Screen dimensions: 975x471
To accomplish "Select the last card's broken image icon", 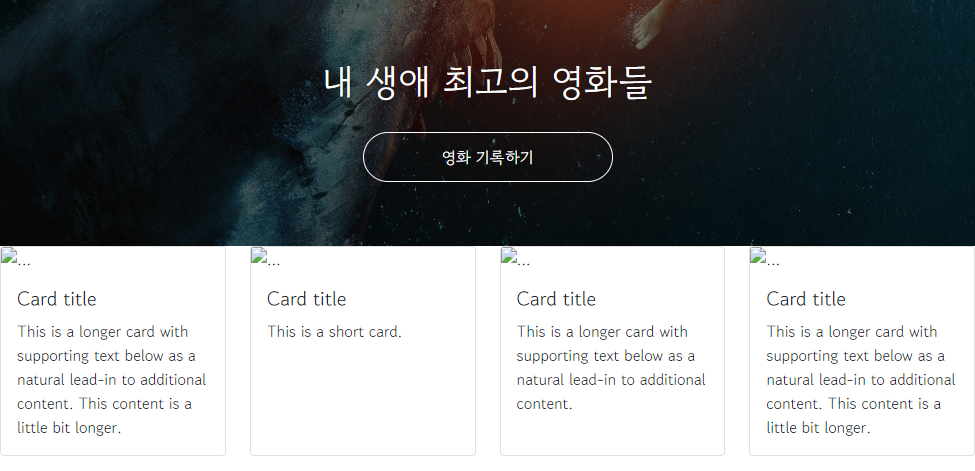I will (x=758, y=256).
